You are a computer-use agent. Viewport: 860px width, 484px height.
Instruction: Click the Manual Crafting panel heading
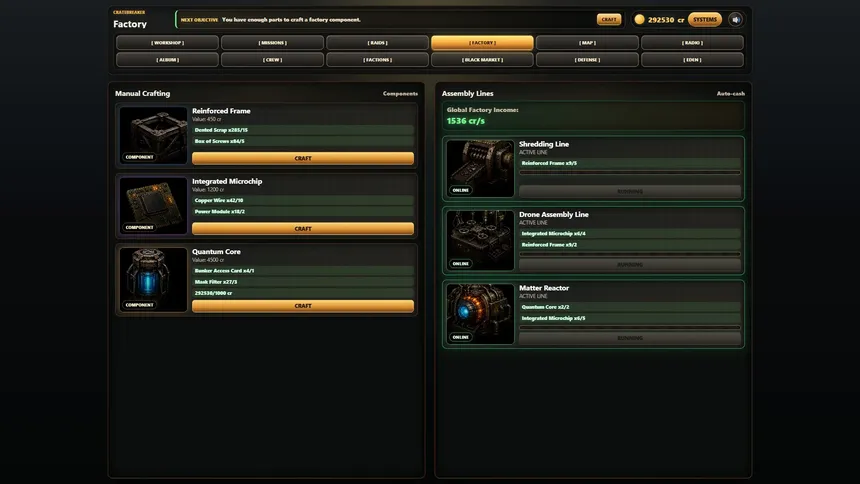(x=143, y=93)
